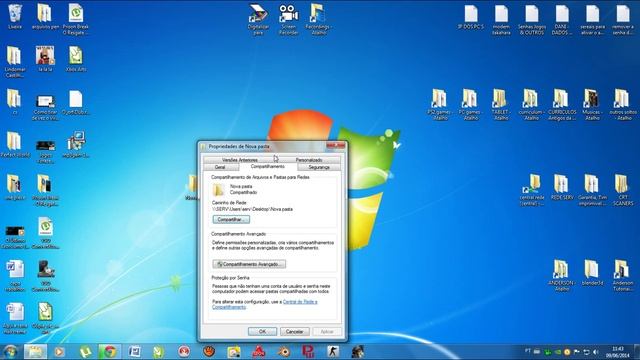Close the Propriedades de Nova pasta dialog
Screen dimensions: 640x360
click(336, 146)
